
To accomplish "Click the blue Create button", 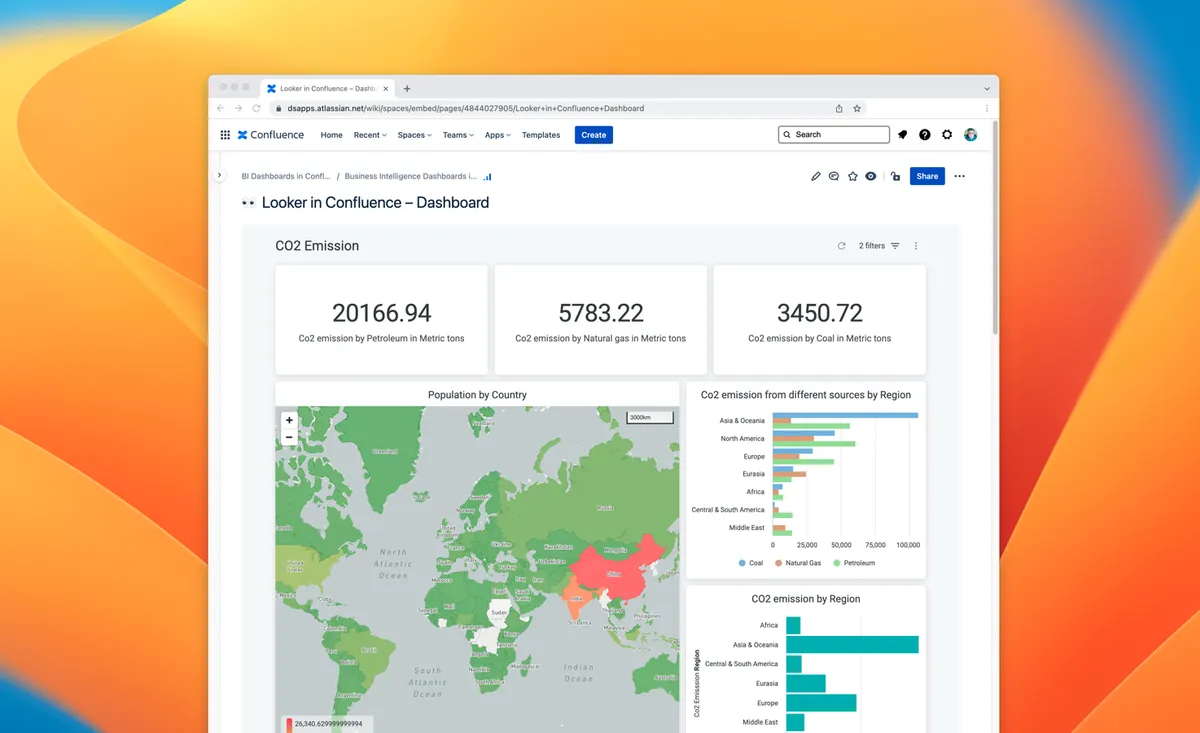I will pos(594,135).
